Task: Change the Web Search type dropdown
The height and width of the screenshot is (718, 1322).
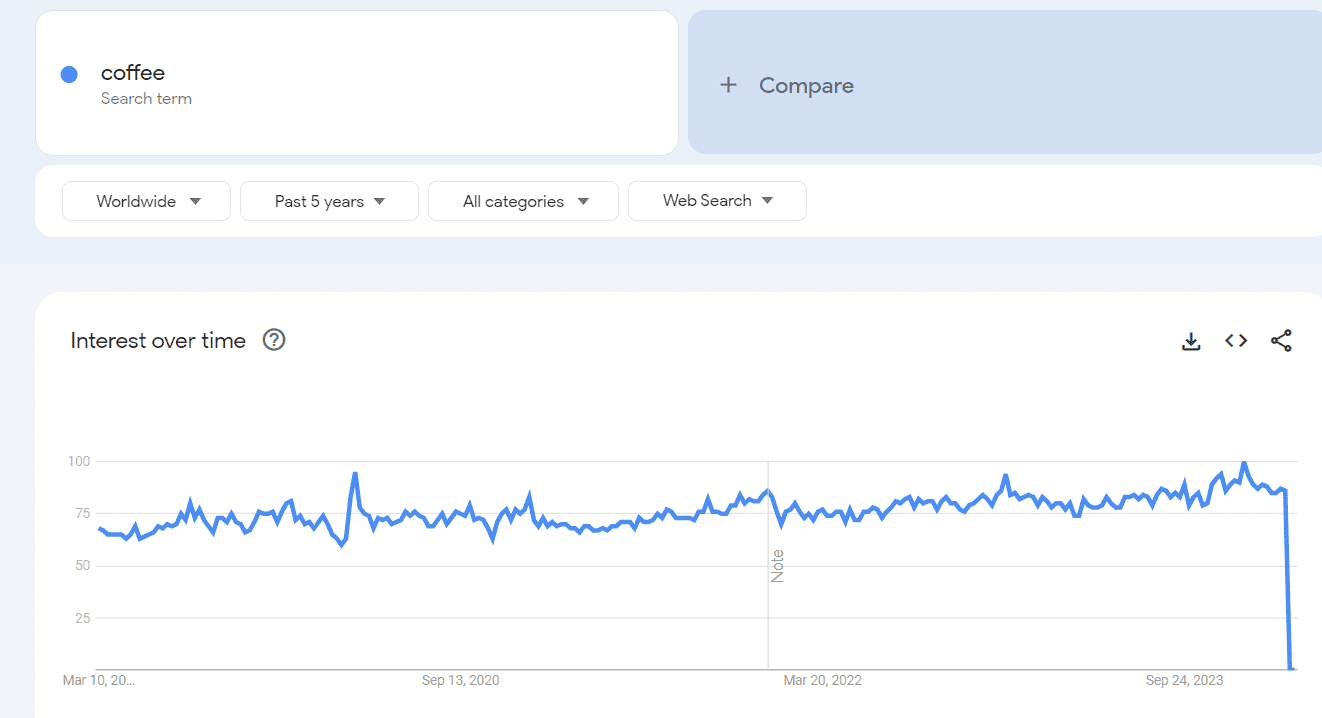Action: pos(717,201)
